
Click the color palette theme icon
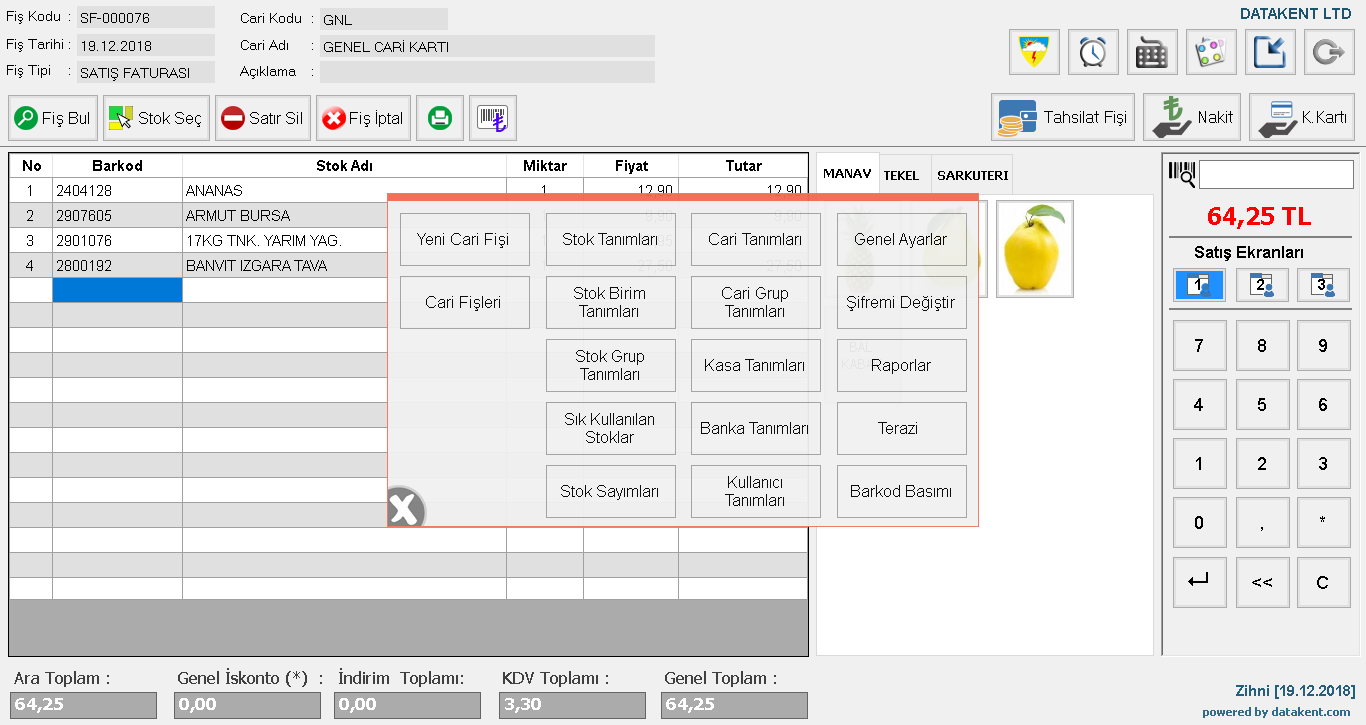click(1212, 52)
